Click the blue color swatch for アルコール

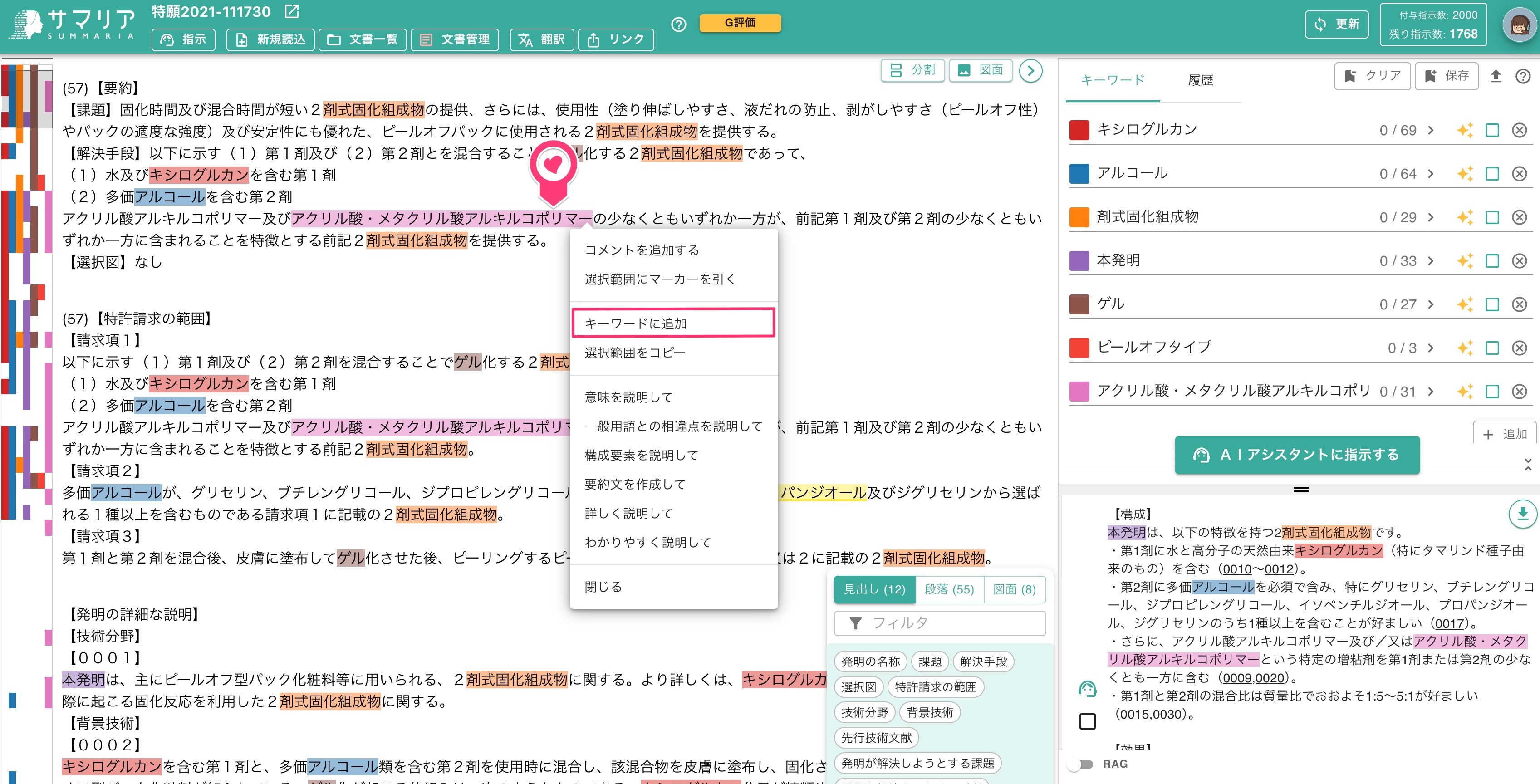point(1079,174)
